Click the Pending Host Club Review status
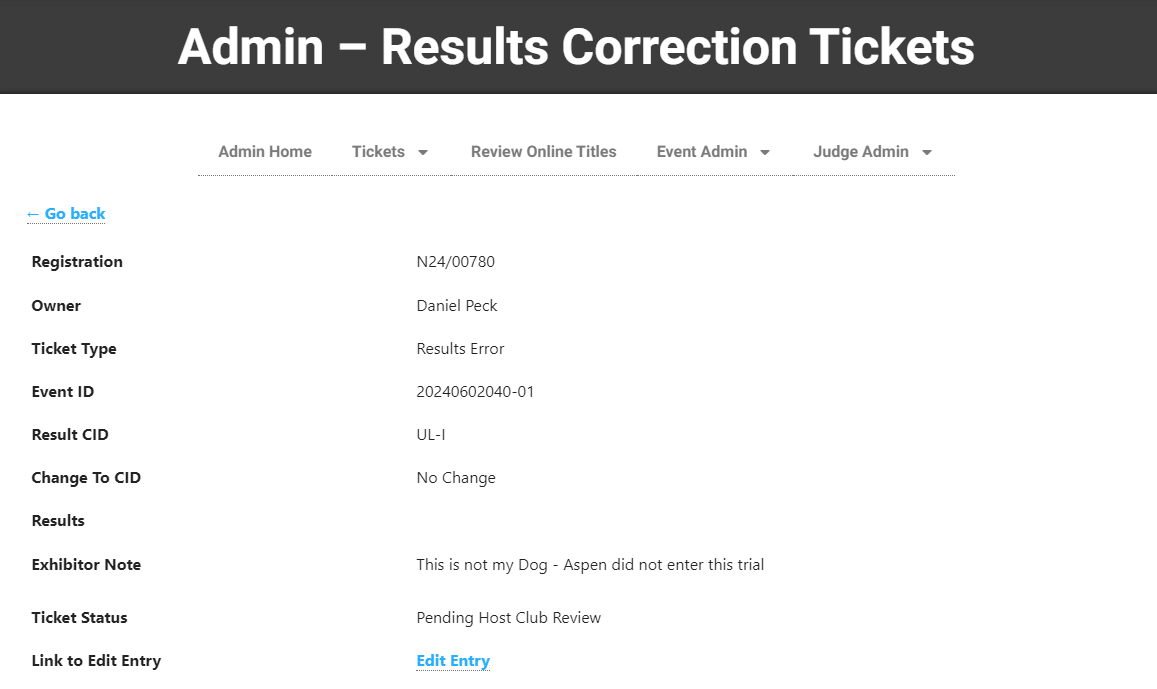This screenshot has height=689, width=1157. (x=508, y=618)
